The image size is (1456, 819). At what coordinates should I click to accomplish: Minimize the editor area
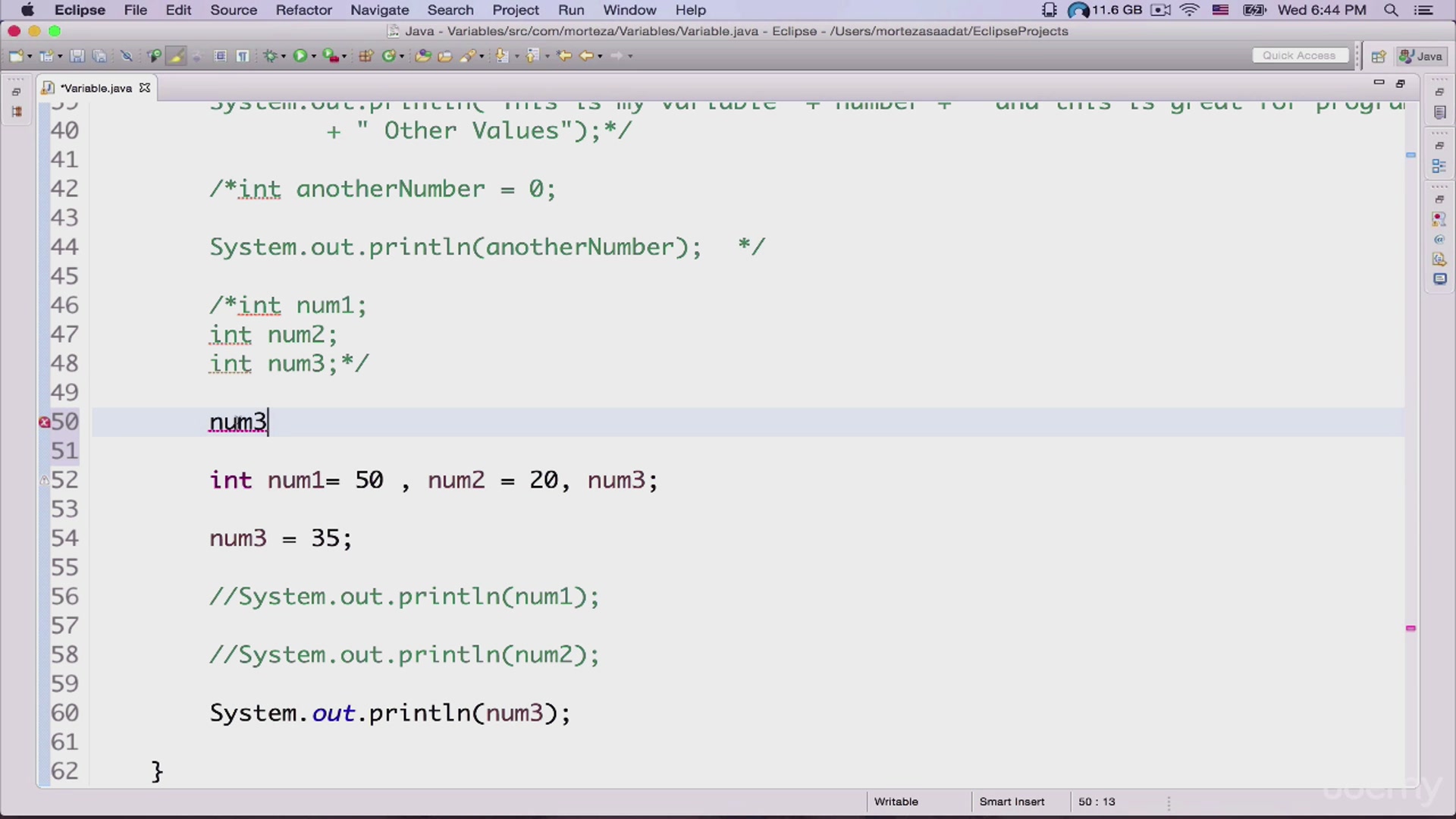click(1379, 83)
